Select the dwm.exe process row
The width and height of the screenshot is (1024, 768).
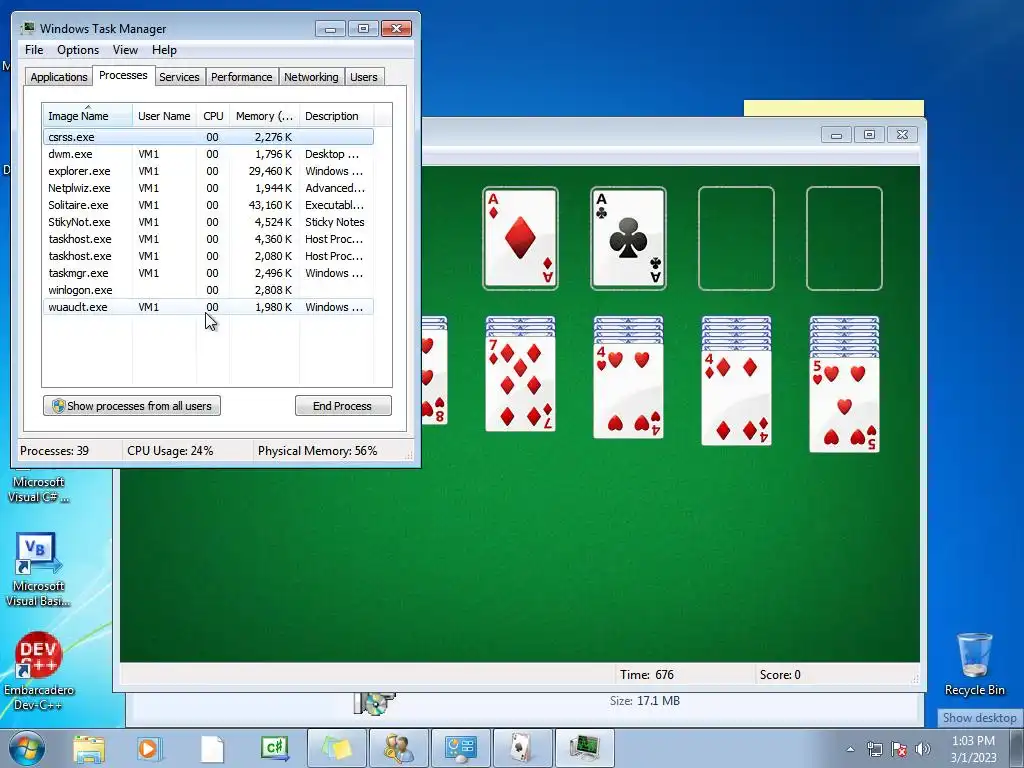[208, 154]
